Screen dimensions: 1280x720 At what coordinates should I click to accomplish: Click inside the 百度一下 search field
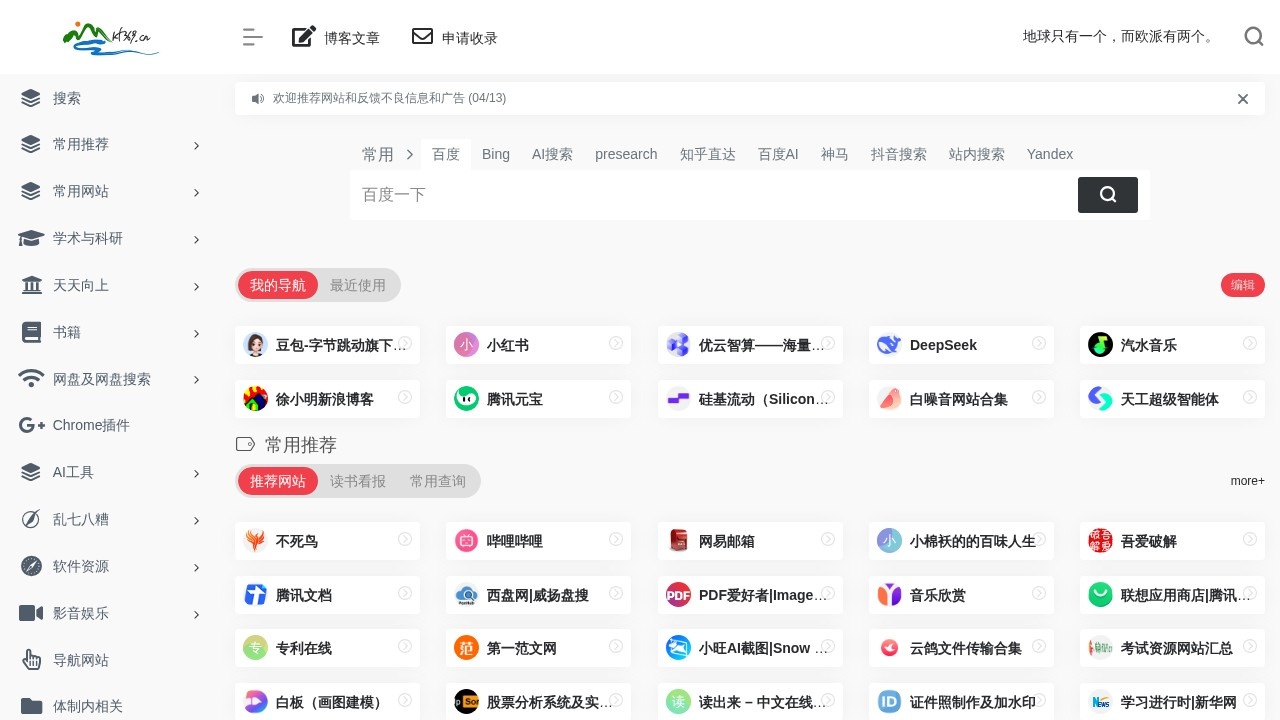click(x=700, y=195)
